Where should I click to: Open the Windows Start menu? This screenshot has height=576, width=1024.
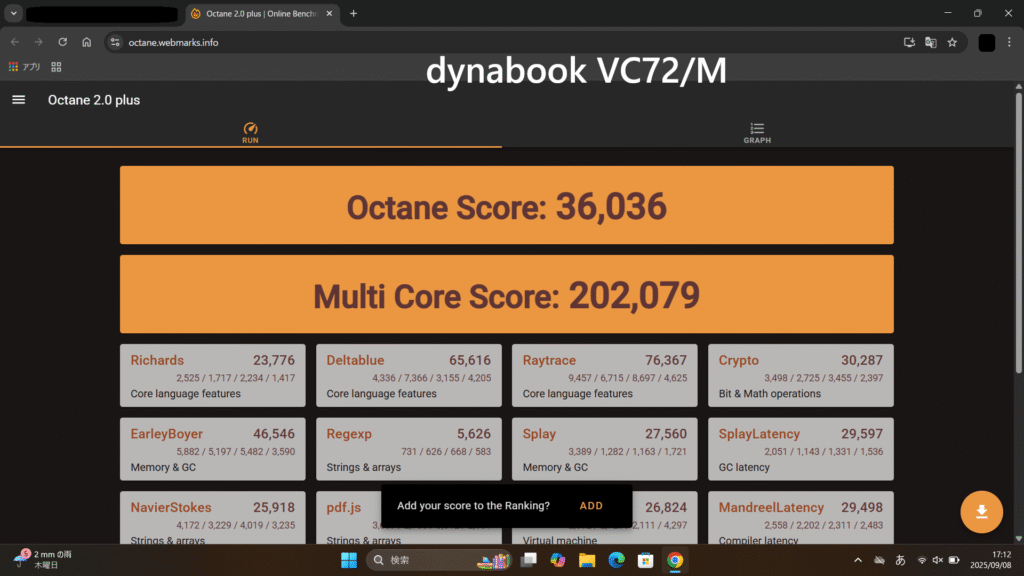pos(349,560)
